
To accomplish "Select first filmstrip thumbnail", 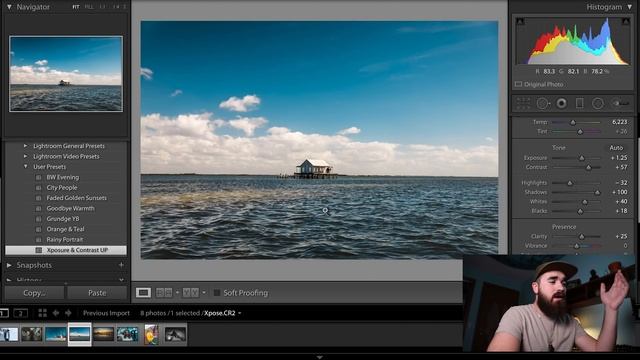I will point(9,334).
